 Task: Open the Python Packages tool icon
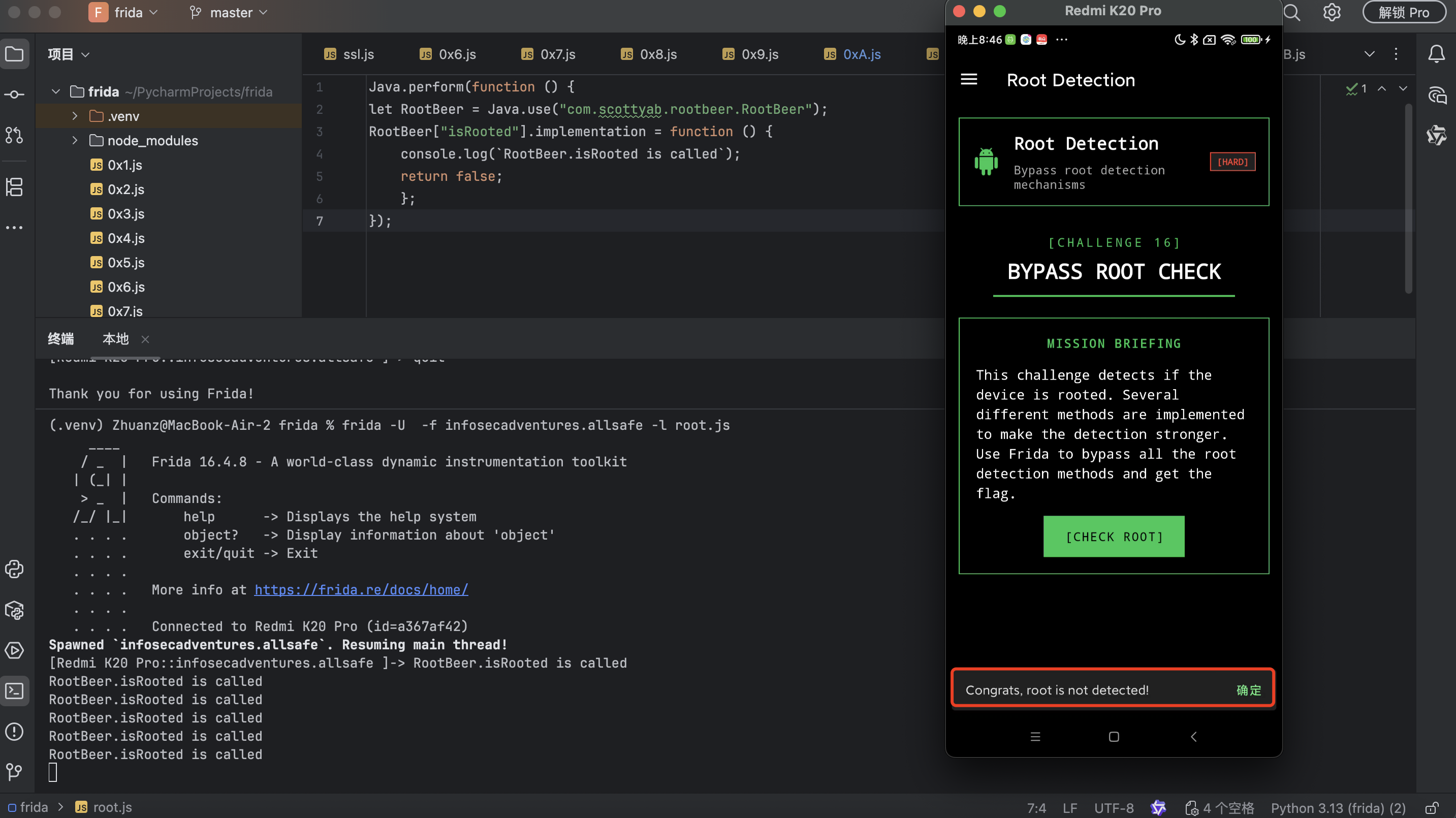14,610
